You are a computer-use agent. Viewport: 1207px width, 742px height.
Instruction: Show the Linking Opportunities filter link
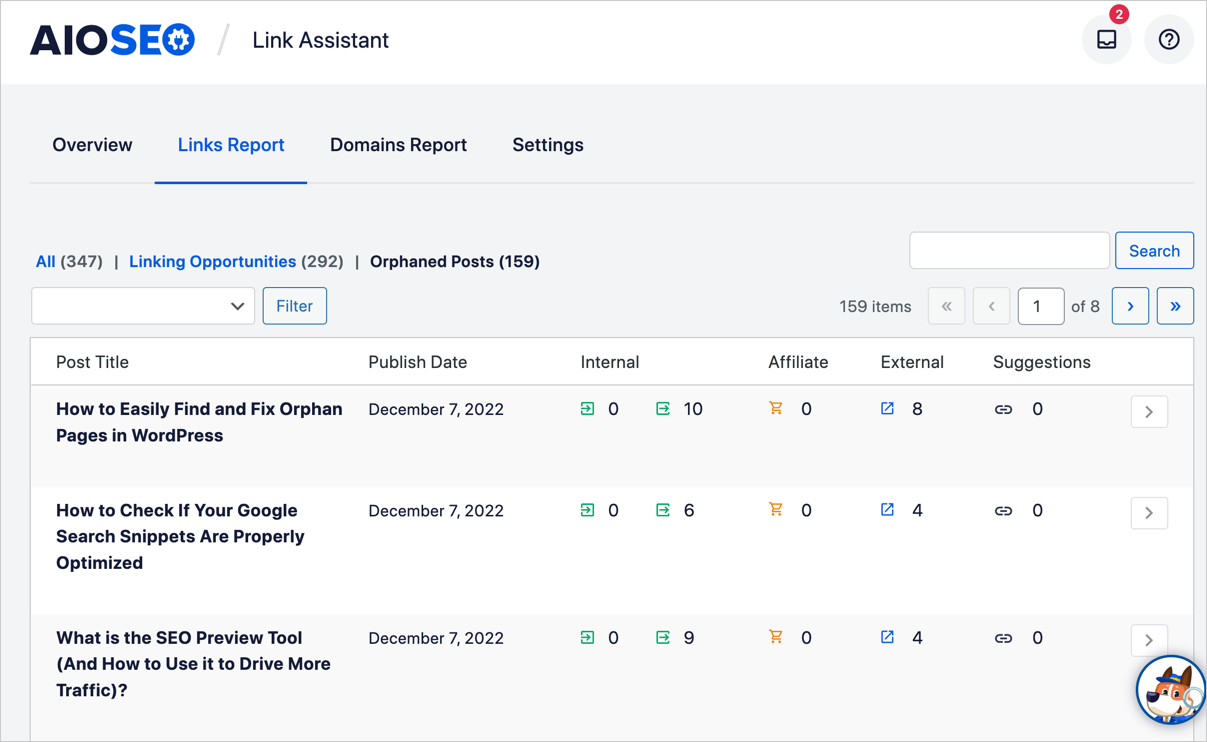212,262
